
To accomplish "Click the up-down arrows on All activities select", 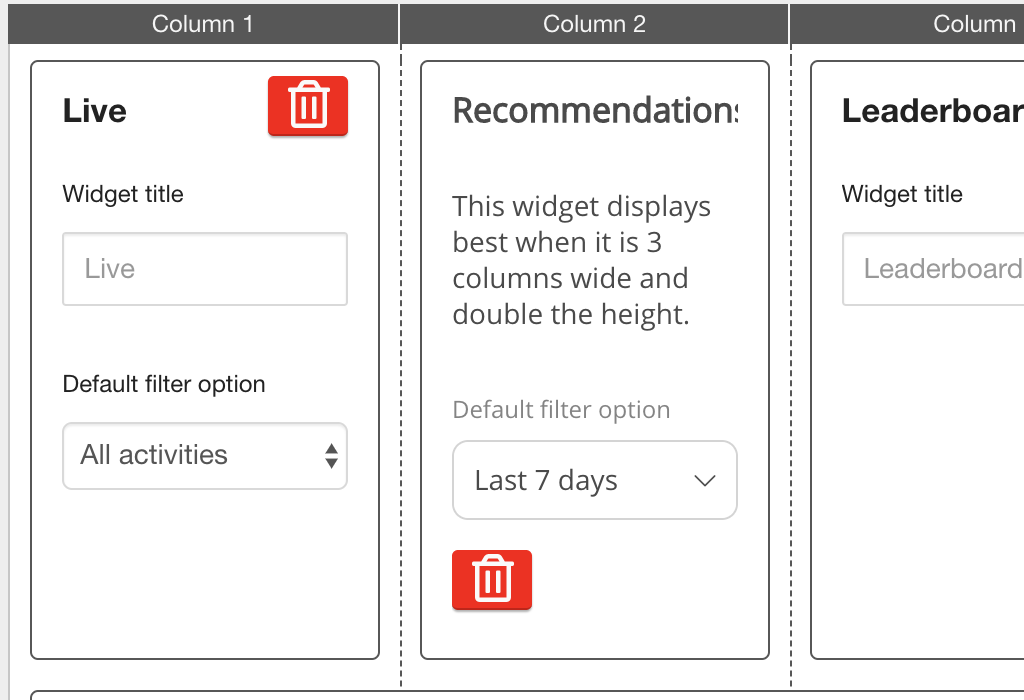I will point(331,456).
